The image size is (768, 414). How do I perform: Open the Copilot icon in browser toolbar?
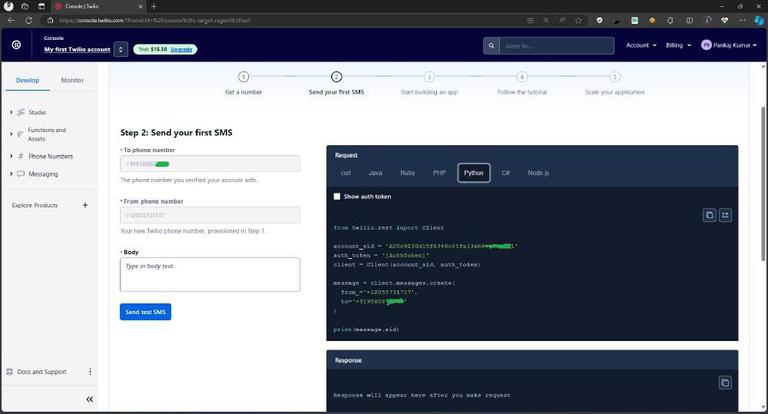[759, 20]
